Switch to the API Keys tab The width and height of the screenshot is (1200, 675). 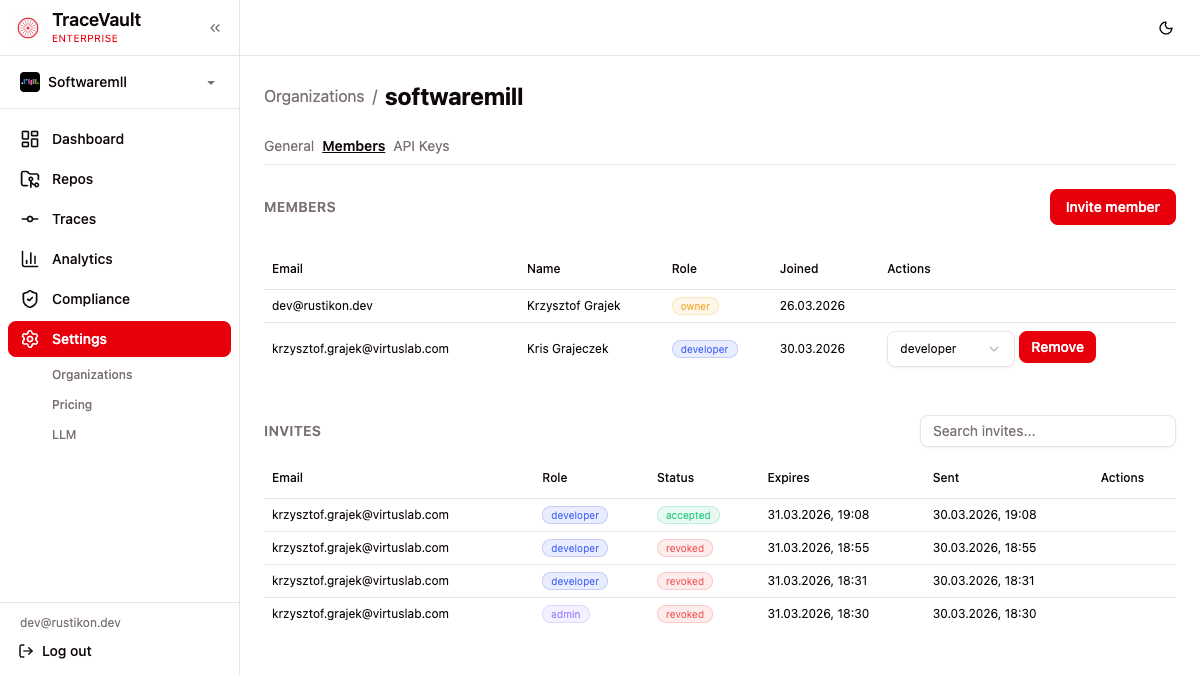pyautogui.click(x=421, y=146)
